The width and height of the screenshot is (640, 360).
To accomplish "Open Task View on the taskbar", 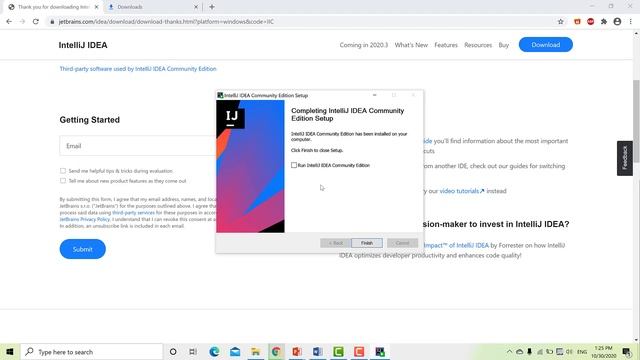I will coord(193,351).
